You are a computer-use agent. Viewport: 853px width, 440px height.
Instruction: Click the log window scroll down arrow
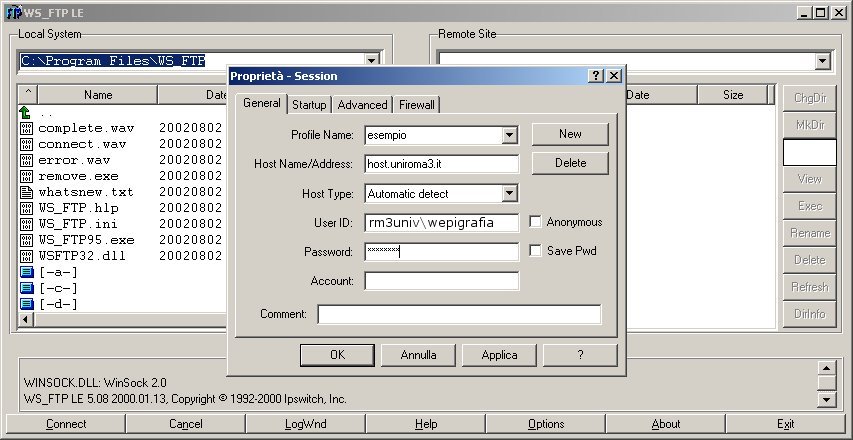click(826, 400)
